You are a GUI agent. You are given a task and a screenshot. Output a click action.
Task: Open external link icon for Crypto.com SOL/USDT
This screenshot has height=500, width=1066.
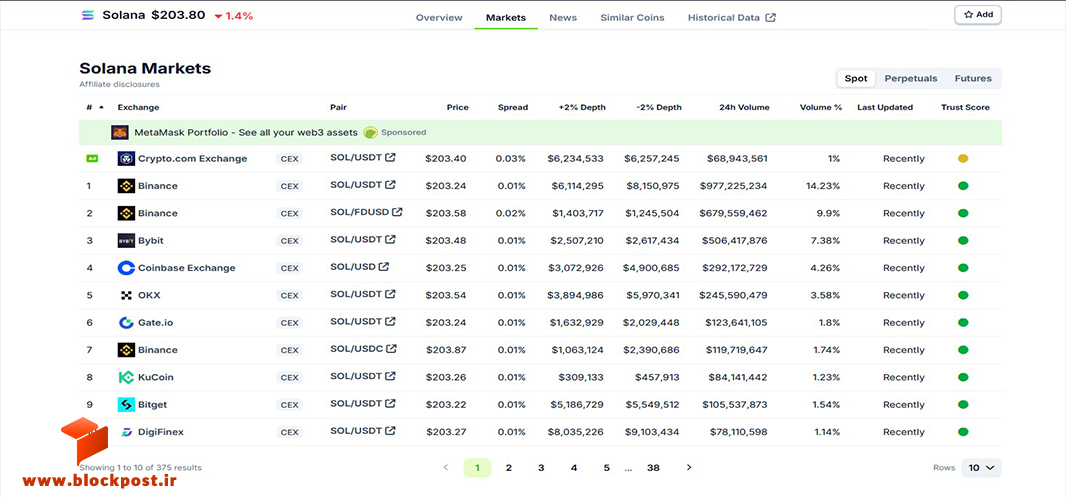pyautogui.click(x=390, y=158)
